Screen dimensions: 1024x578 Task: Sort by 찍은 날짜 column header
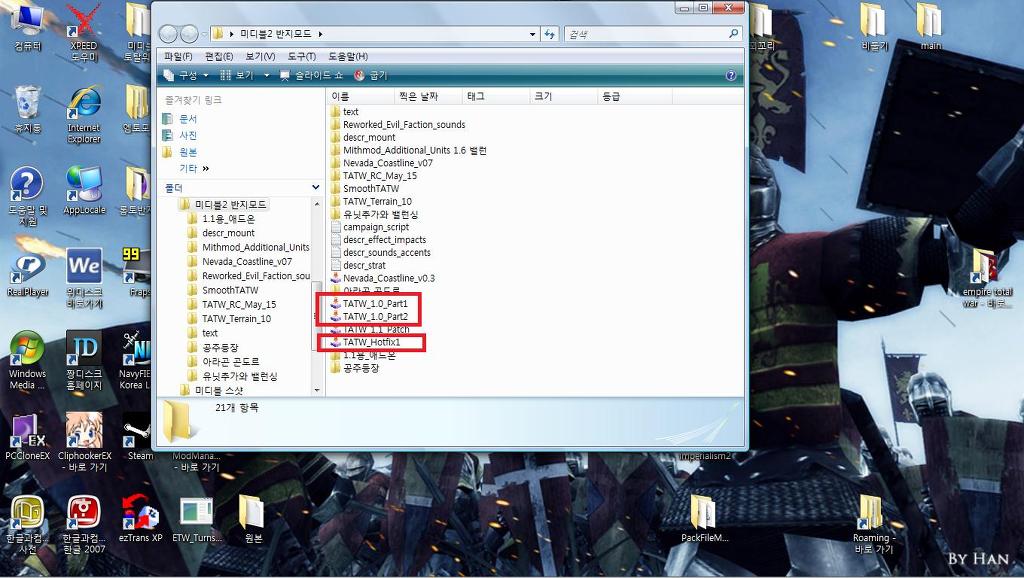(x=428, y=97)
